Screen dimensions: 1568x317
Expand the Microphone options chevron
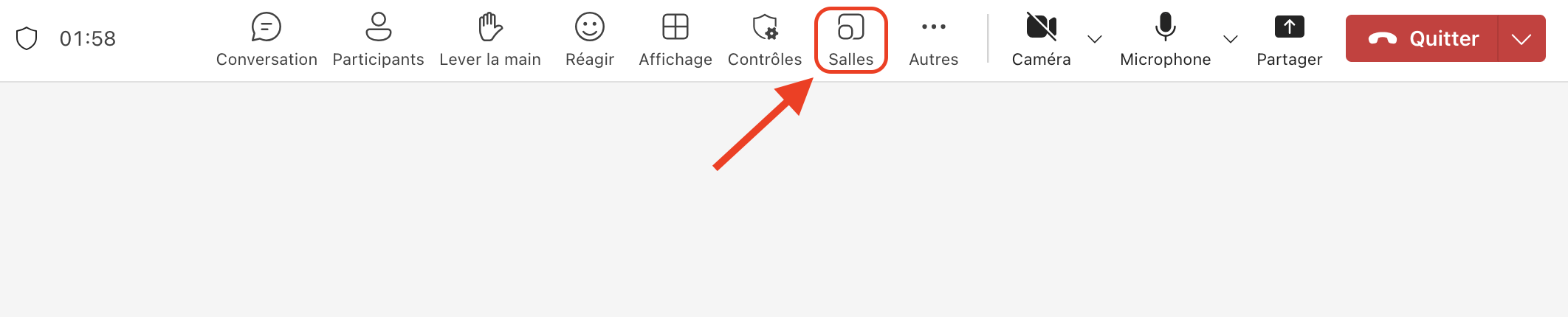click(1231, 39)
